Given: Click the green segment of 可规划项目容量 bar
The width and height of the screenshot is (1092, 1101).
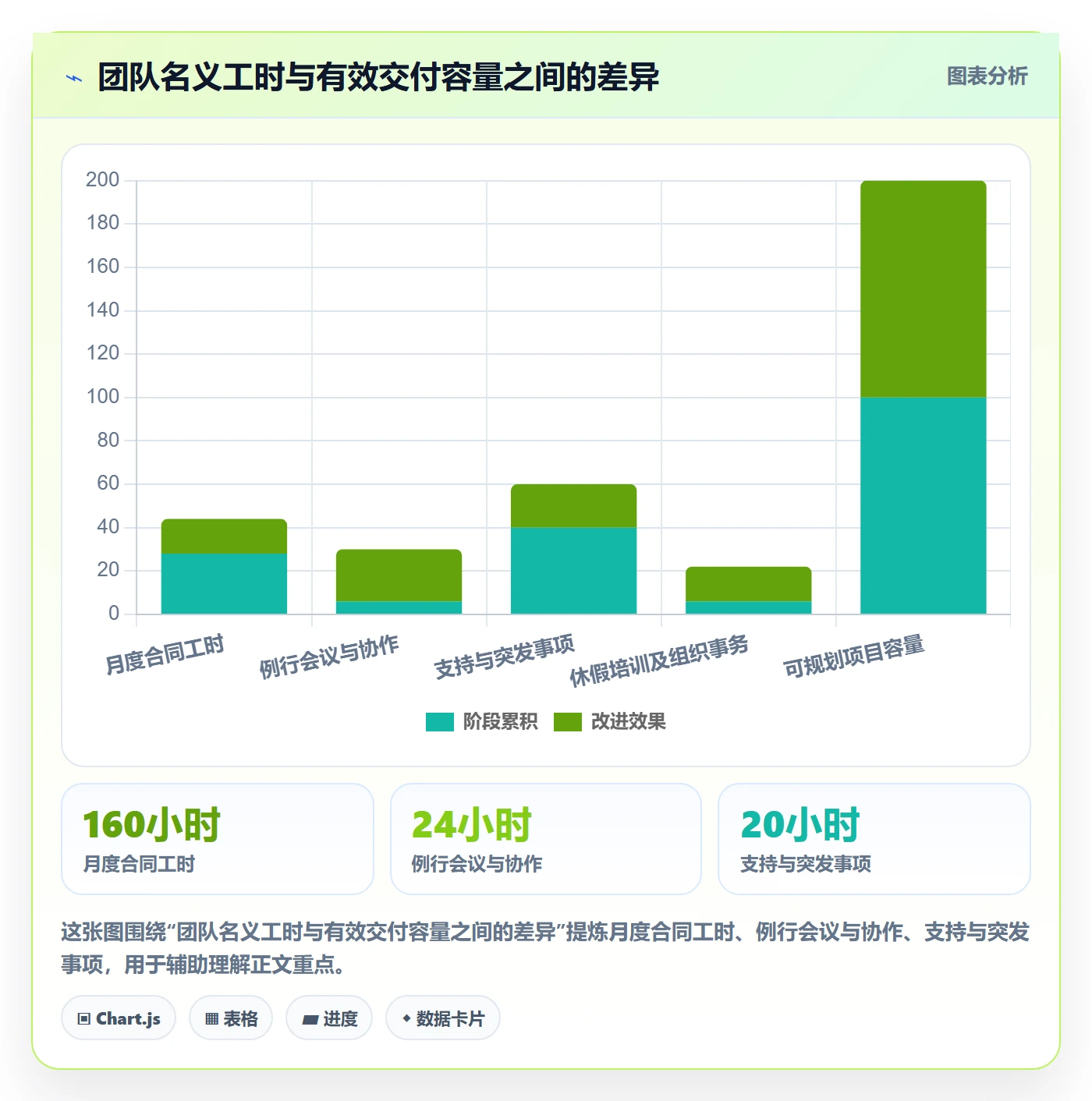Looking at the screenshot, I should point(924,289).
